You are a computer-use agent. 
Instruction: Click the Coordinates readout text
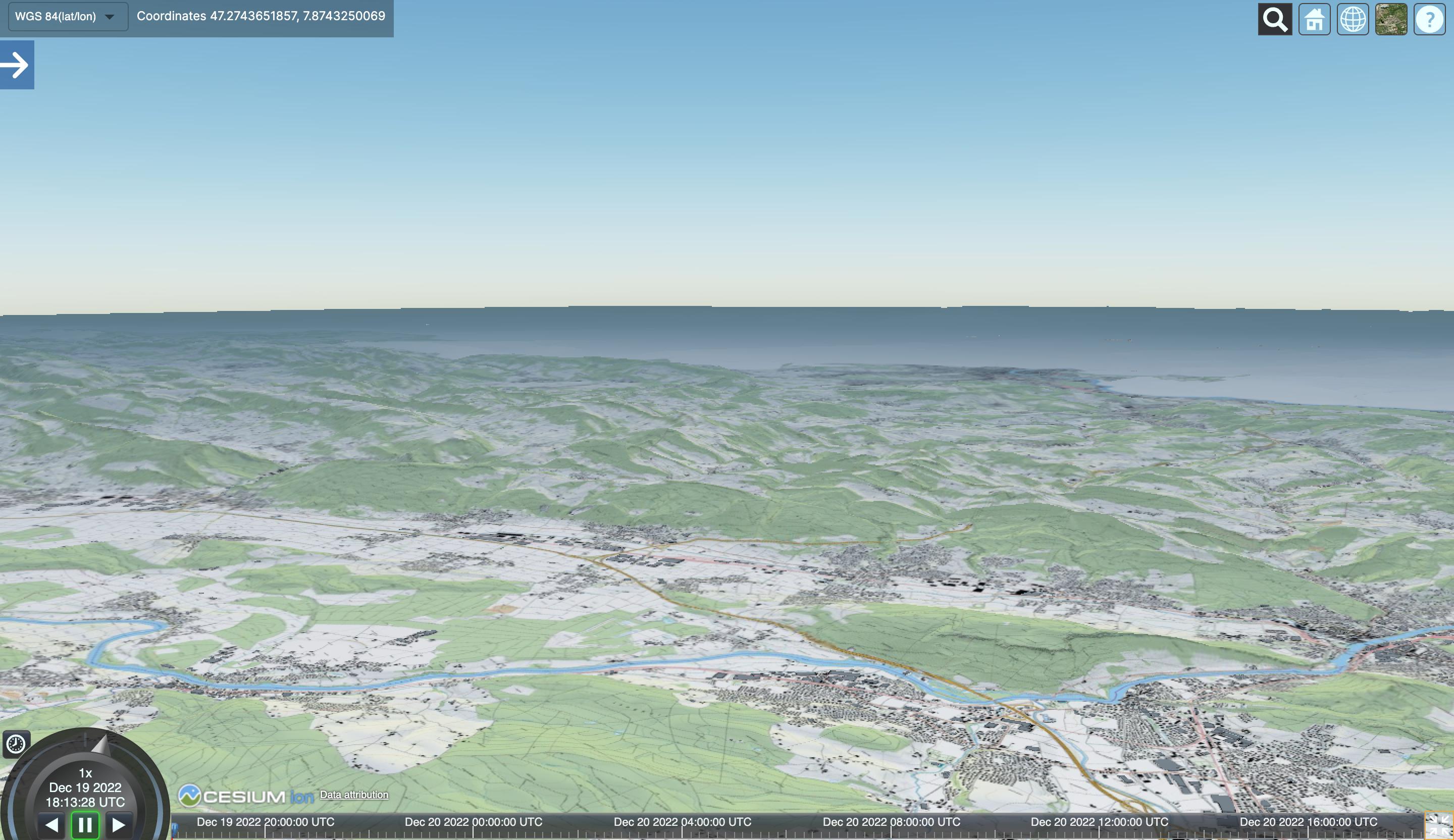click(x=261, y=16)
